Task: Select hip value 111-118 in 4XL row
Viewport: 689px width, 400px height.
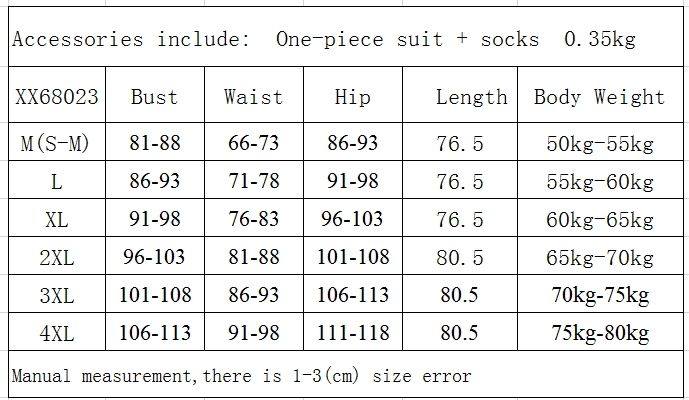Action: click(352, 332)
